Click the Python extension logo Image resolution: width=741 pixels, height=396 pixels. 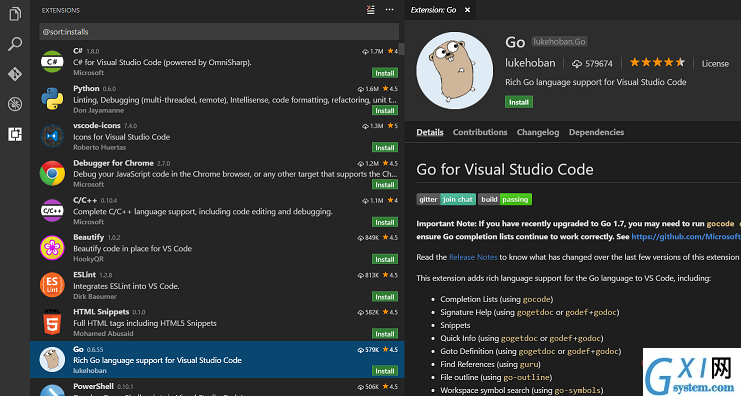click(x=52, y=99)
